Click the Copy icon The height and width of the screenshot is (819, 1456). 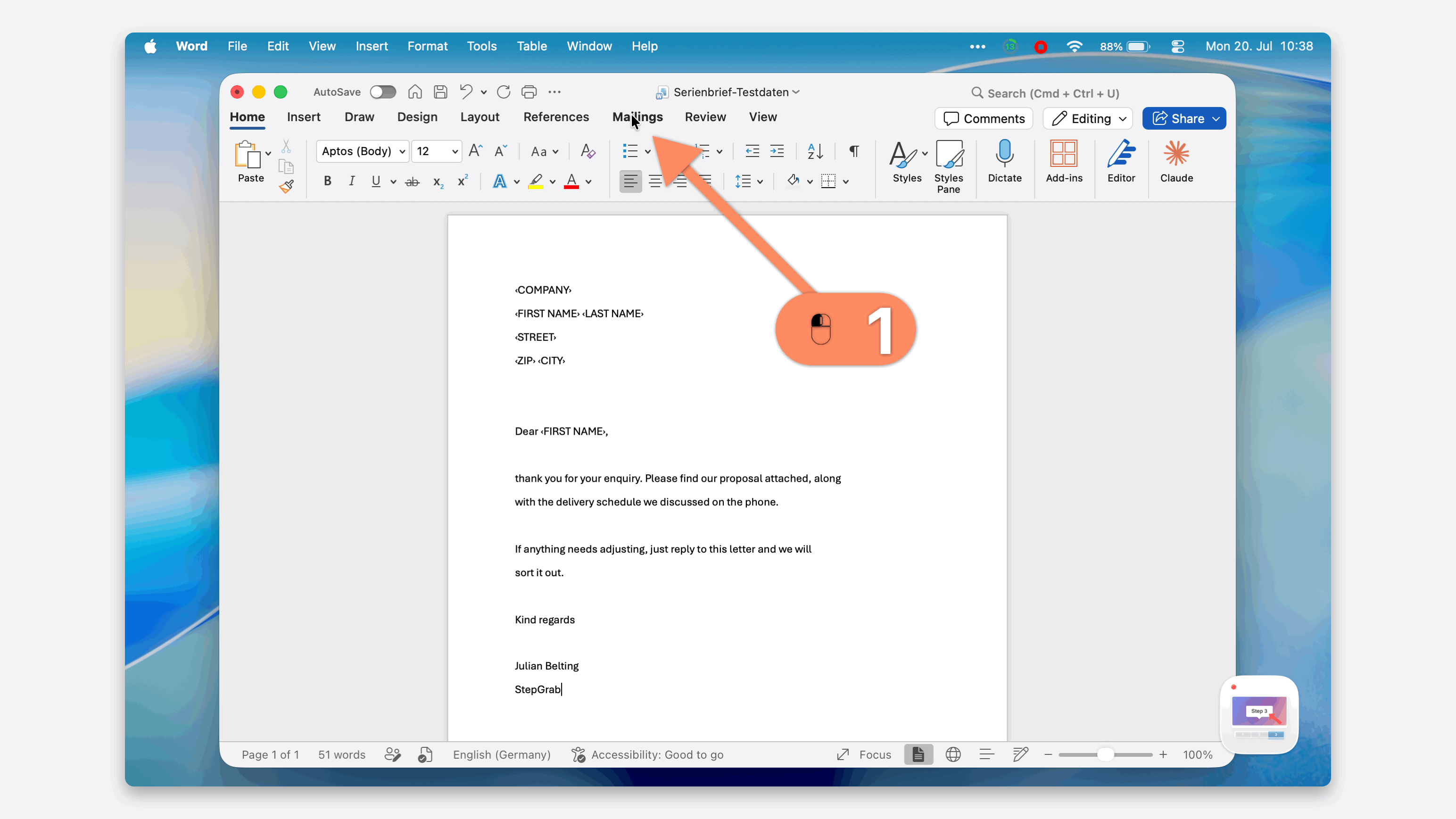click(x=287, y=166)
